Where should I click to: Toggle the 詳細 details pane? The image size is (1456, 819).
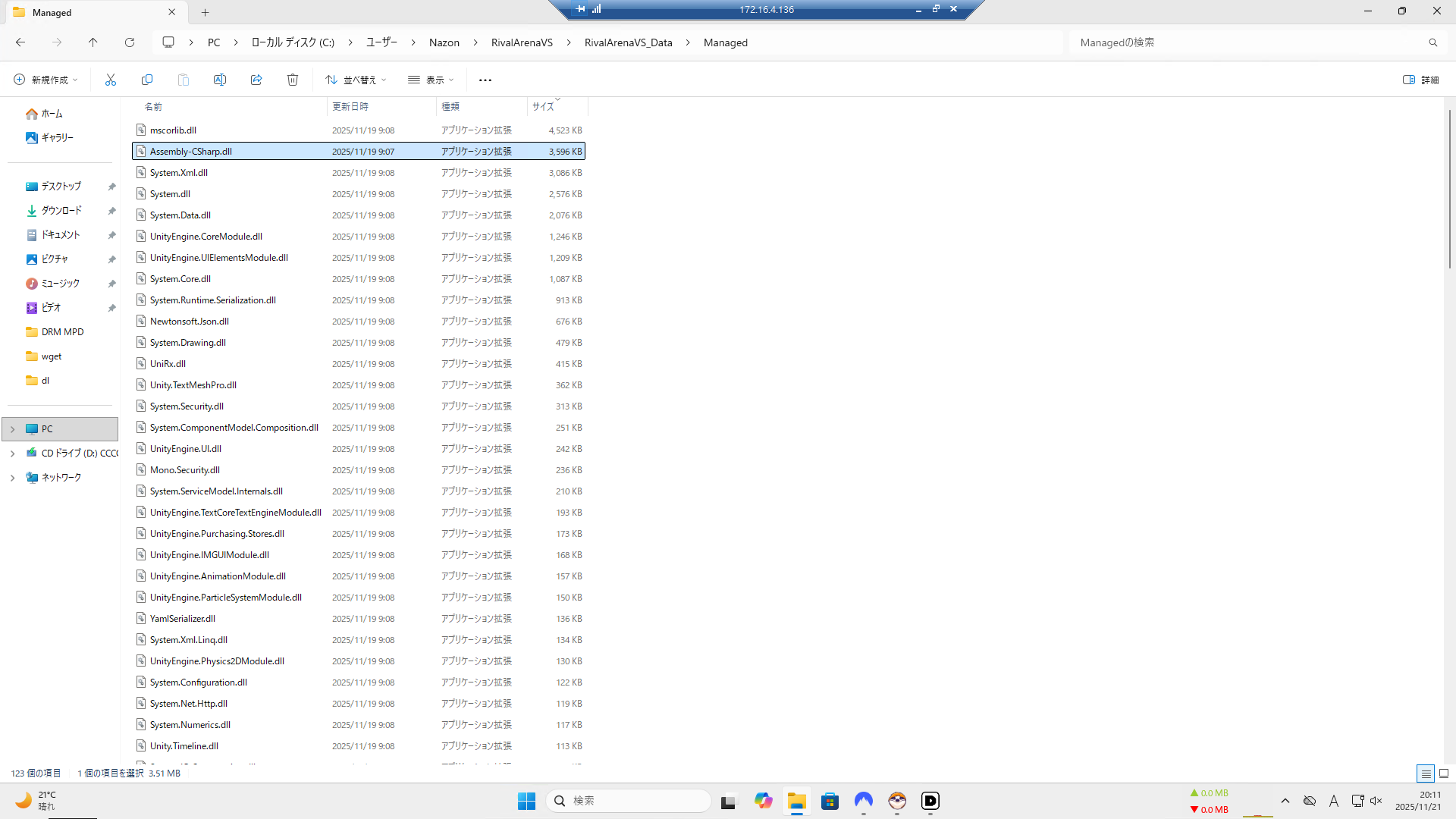click(1420, 80)
